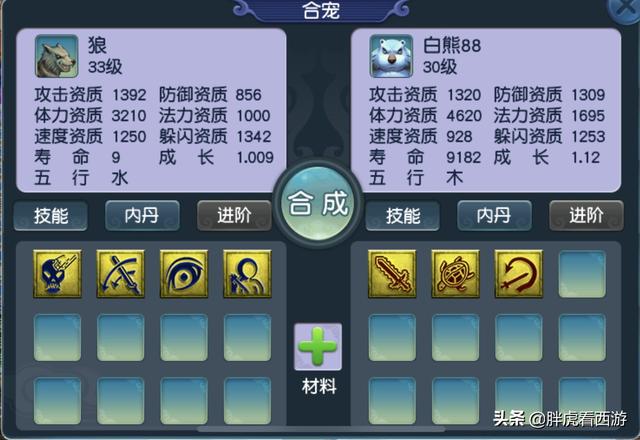Select the red curved arrow skill icon

click(x=519, y=273)
